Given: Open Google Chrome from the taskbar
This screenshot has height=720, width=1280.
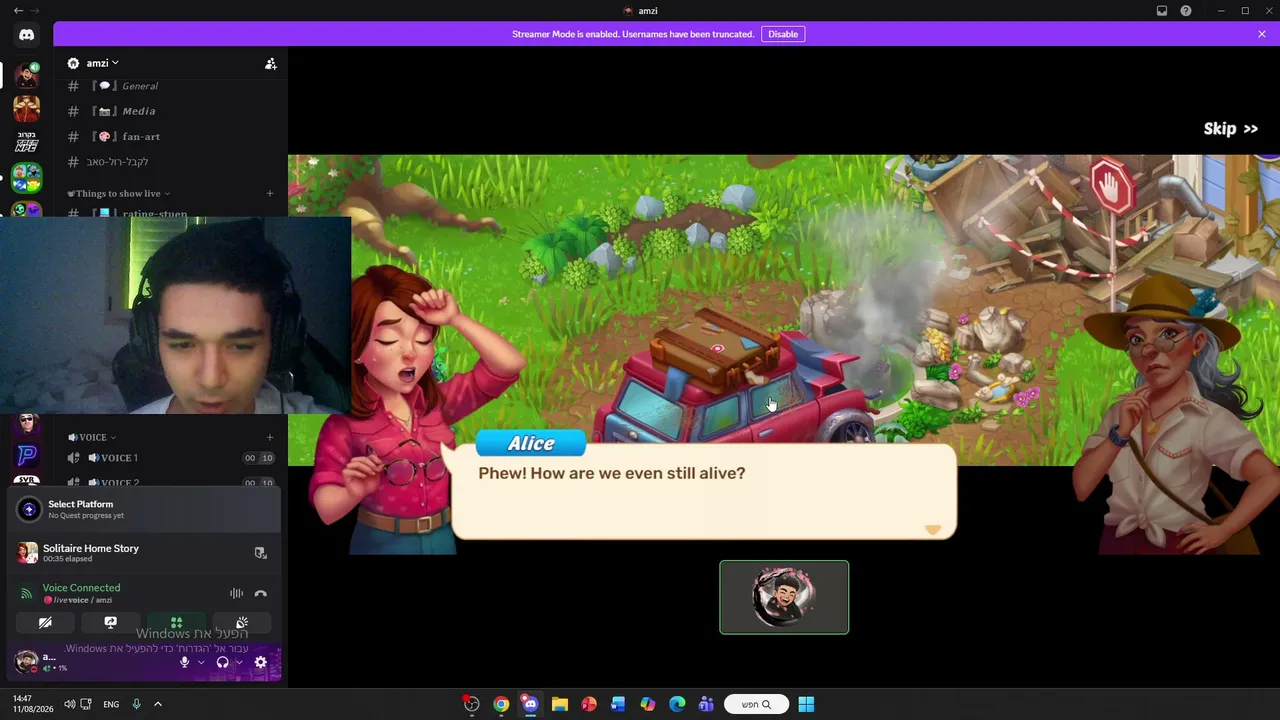Looking at the screenshot, I should click(x=501, y=704).
